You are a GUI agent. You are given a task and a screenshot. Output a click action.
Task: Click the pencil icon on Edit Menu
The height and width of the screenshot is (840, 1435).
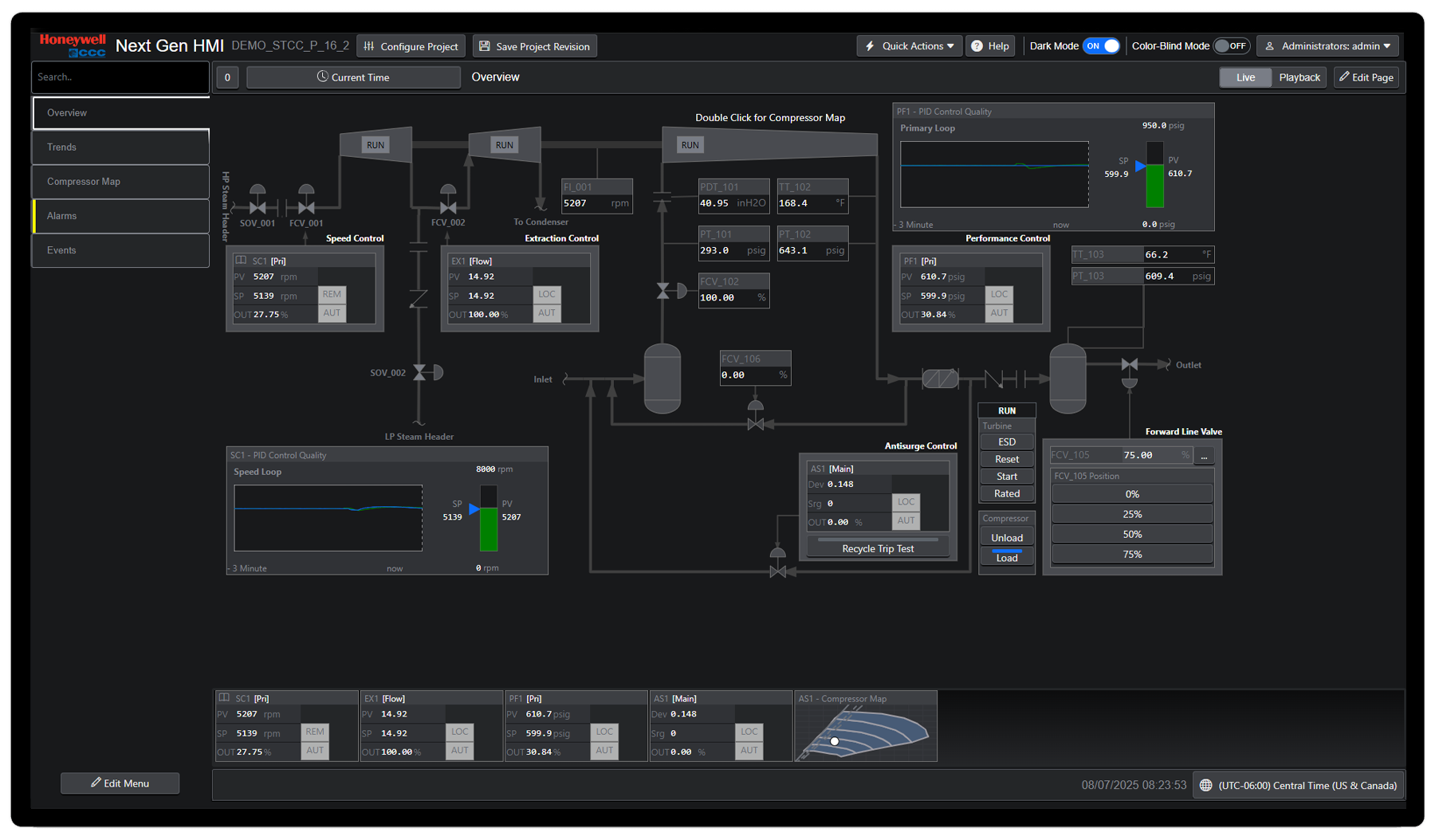pos(94,783)
